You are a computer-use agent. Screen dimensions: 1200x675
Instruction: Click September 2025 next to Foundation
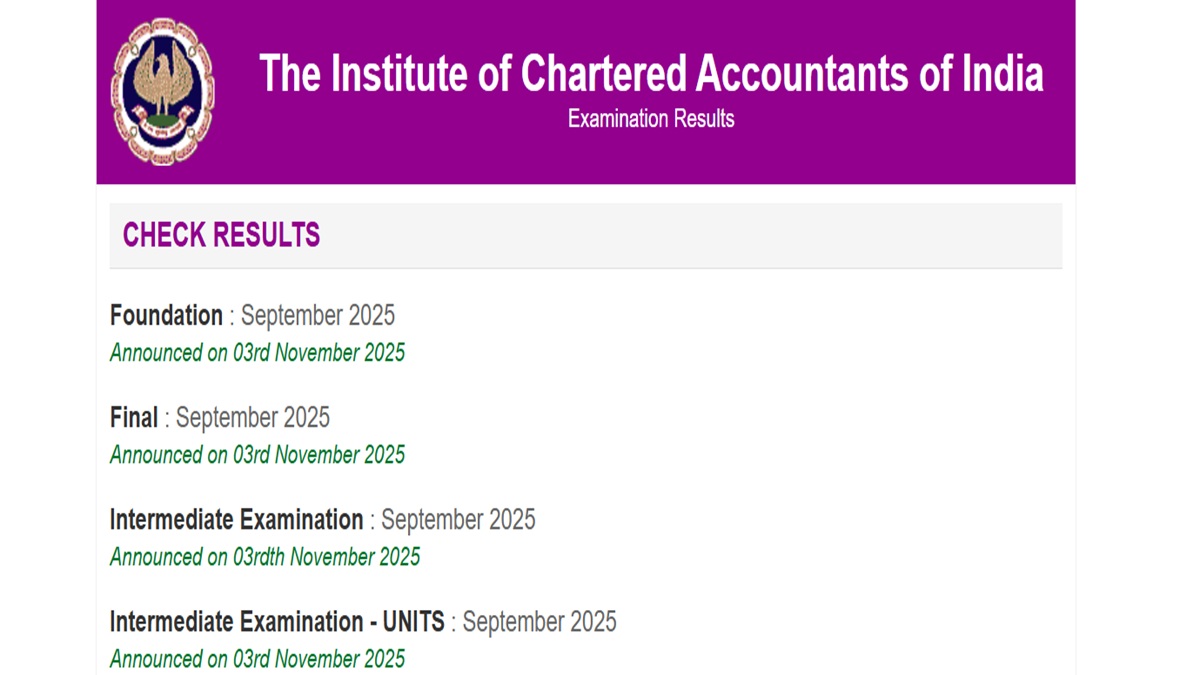coord(316,315)
